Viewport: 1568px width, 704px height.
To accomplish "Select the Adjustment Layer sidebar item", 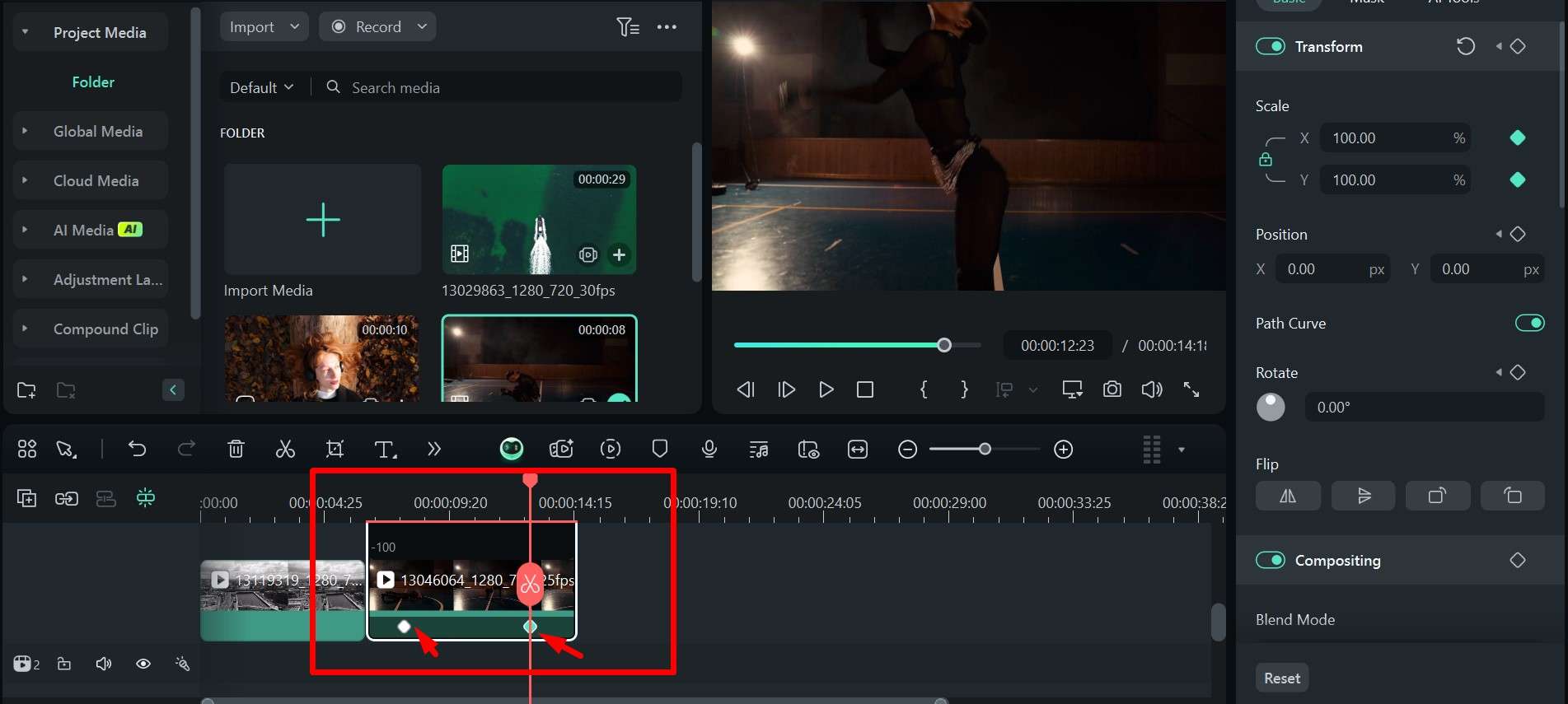I will point(91,279).
